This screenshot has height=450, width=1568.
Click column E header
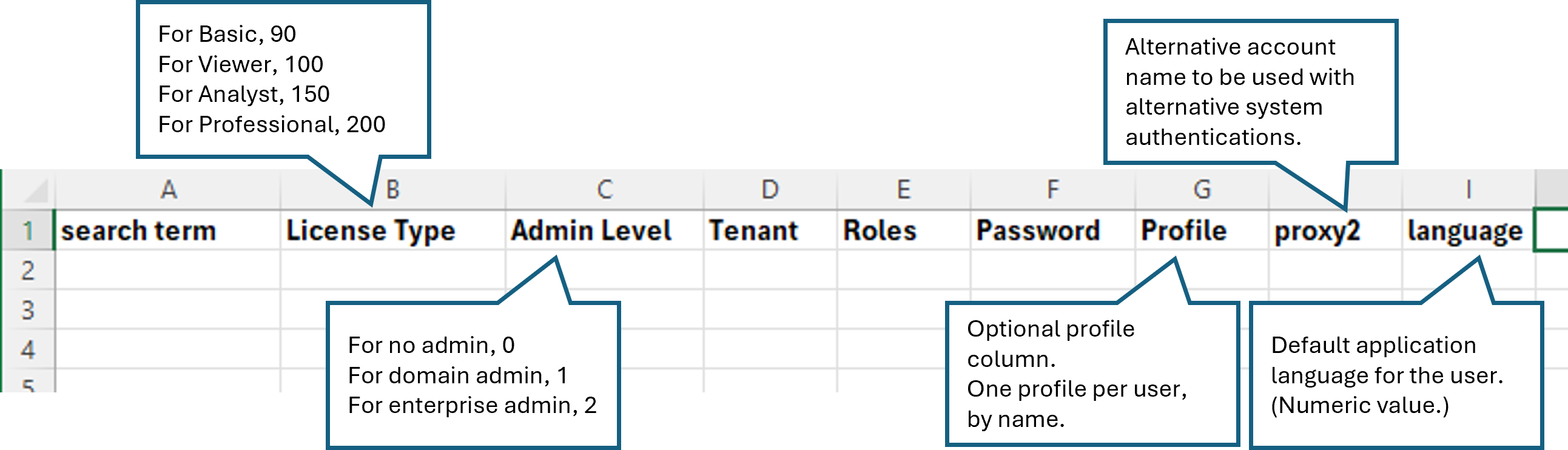[x=904, y=190]
